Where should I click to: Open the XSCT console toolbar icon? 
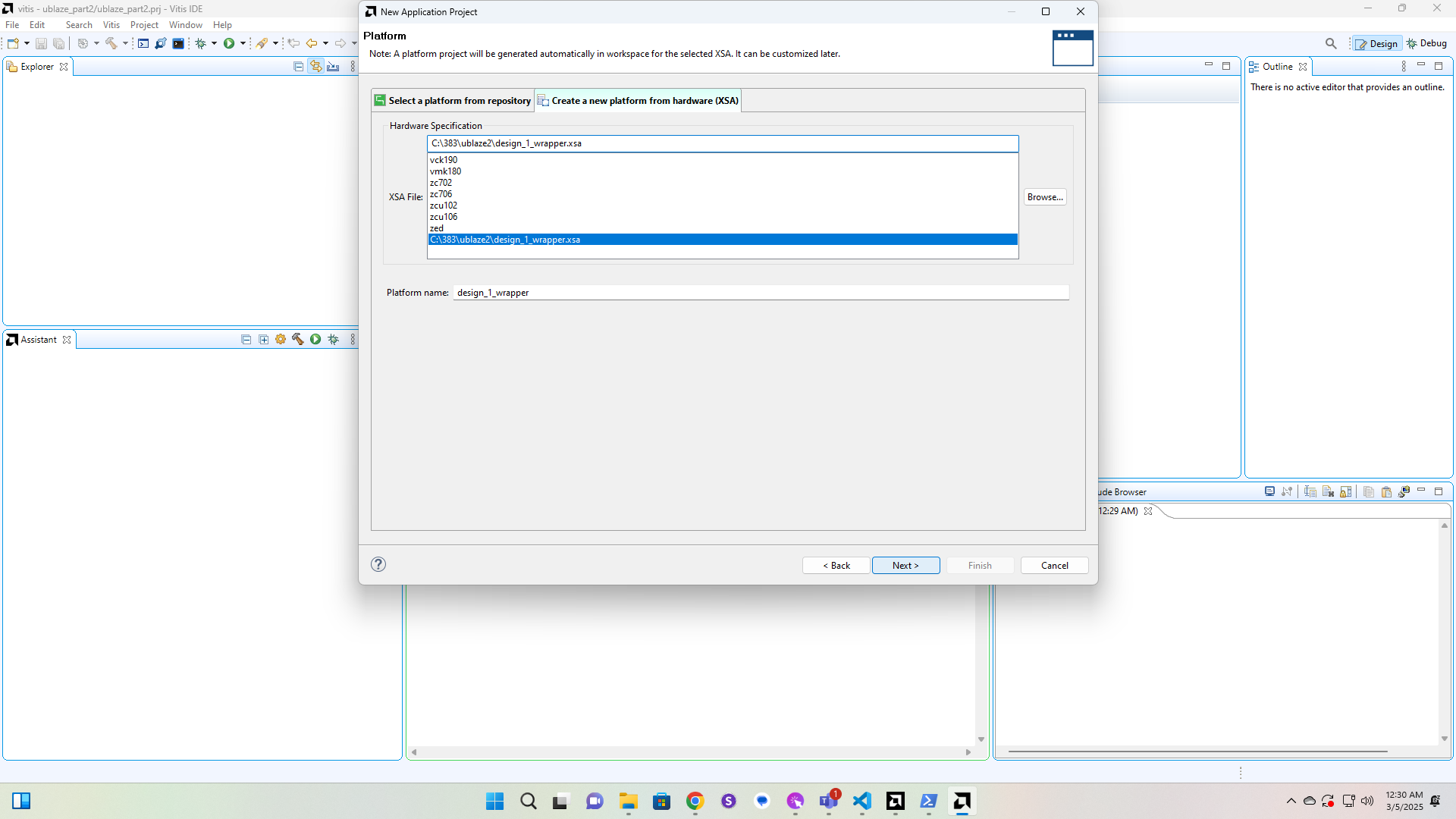pyautogui.click(x=143, y=43)
